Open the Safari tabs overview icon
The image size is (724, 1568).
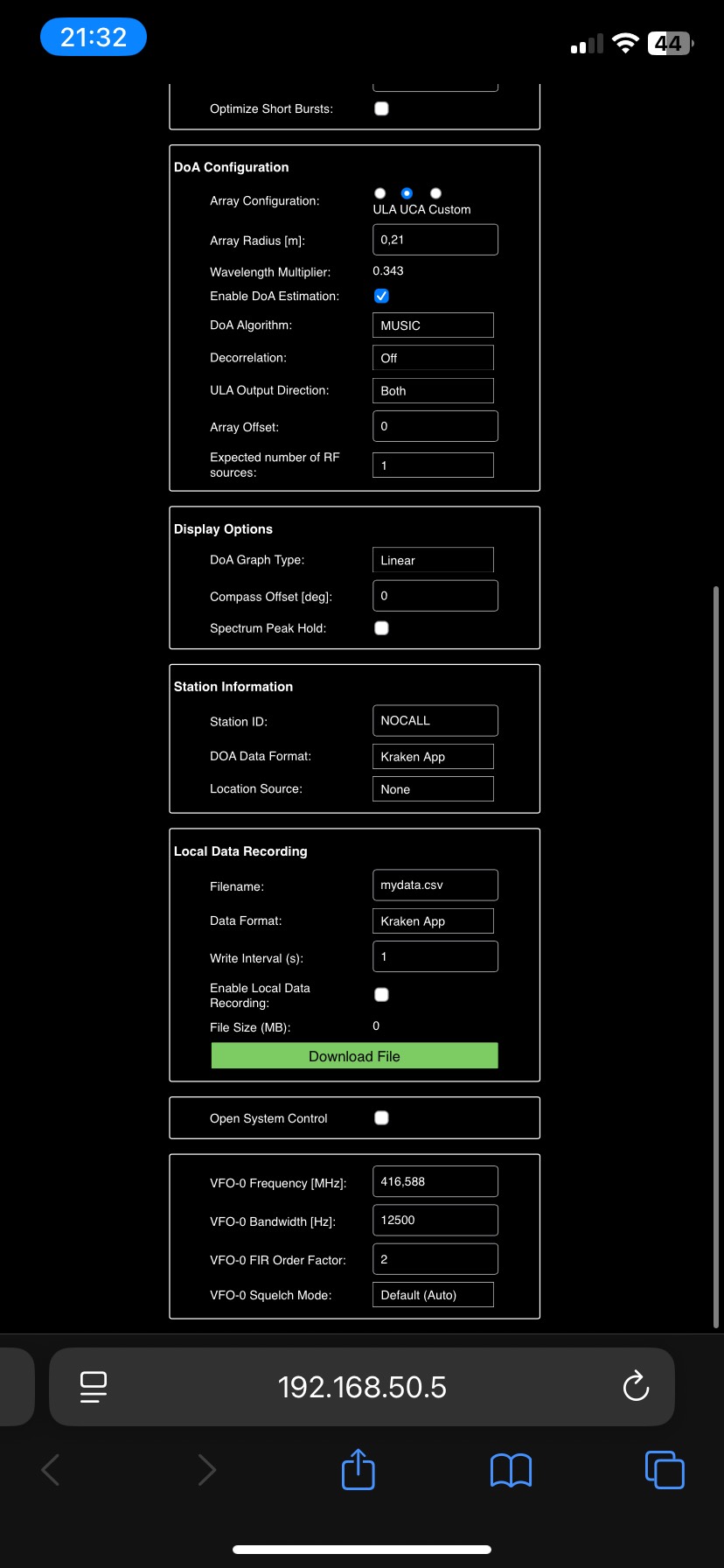(x=665, y=1469)
